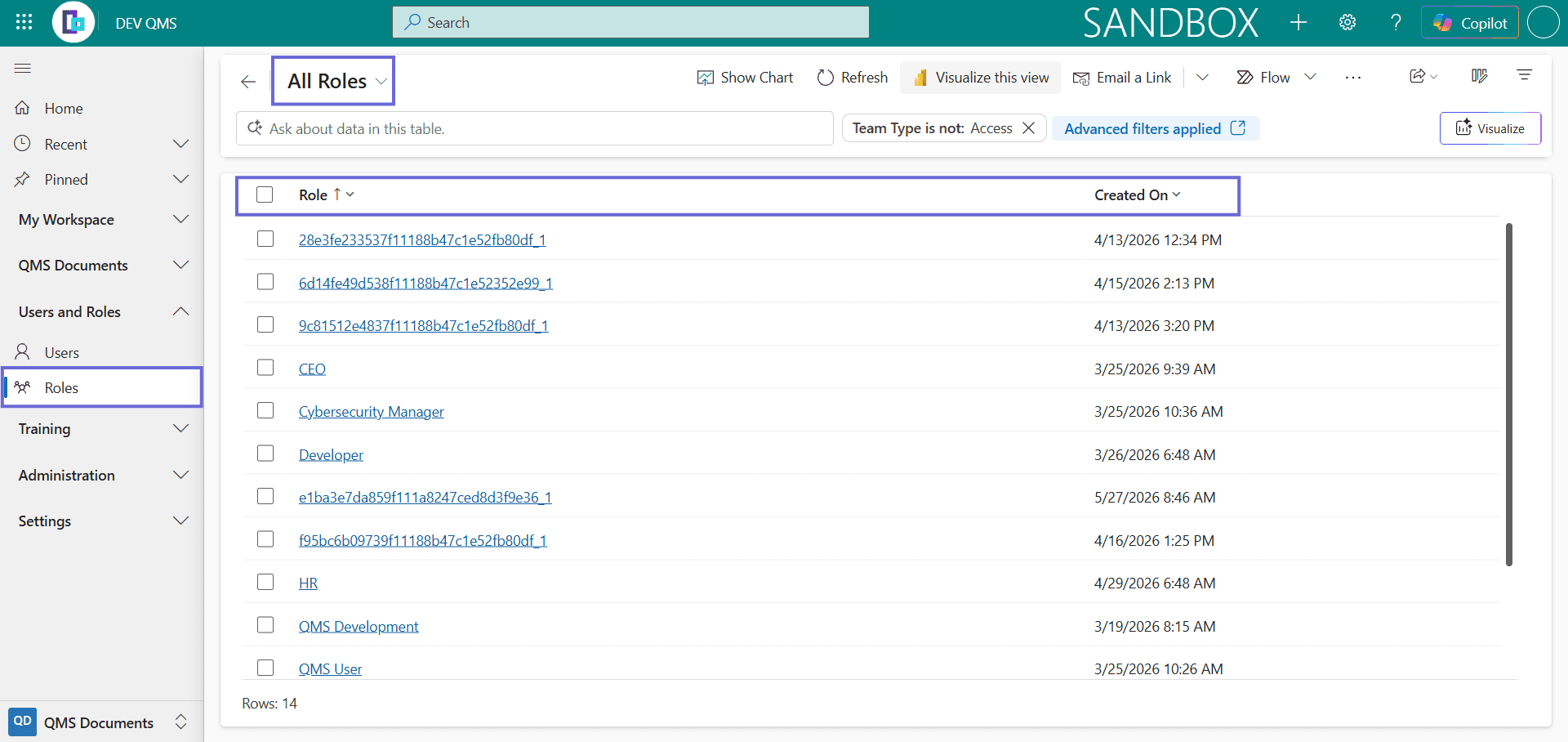Toggle the select all rows checkbox
The height and width of the screenshot is (742, 1568).
coord(265,194)
